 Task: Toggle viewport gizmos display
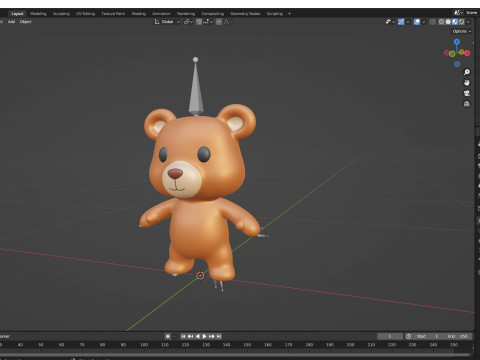click(401, 22)
